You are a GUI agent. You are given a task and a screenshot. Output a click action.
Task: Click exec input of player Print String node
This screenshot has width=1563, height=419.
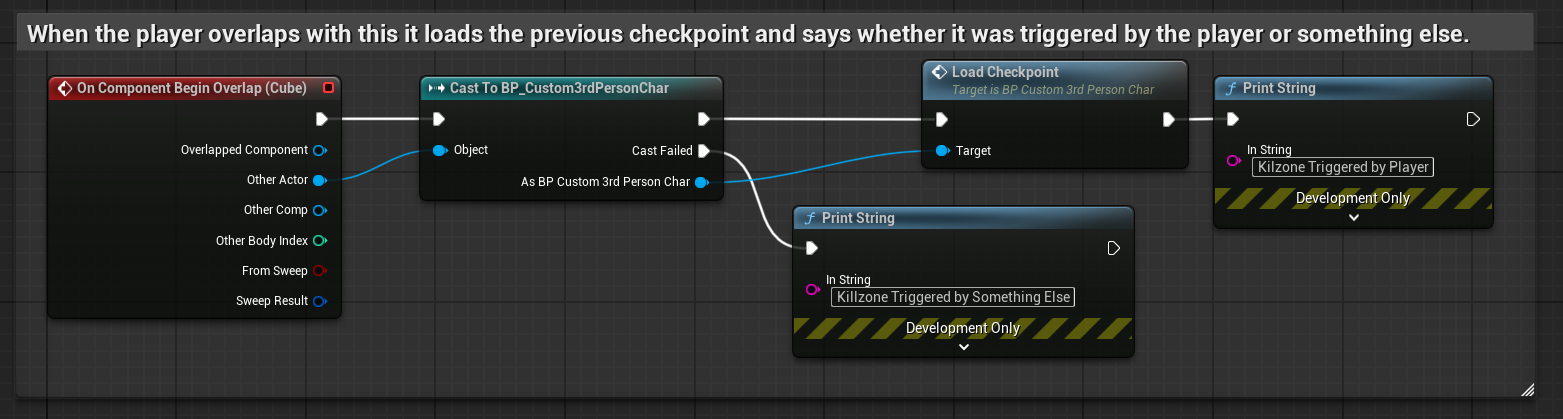point(1233,119)
